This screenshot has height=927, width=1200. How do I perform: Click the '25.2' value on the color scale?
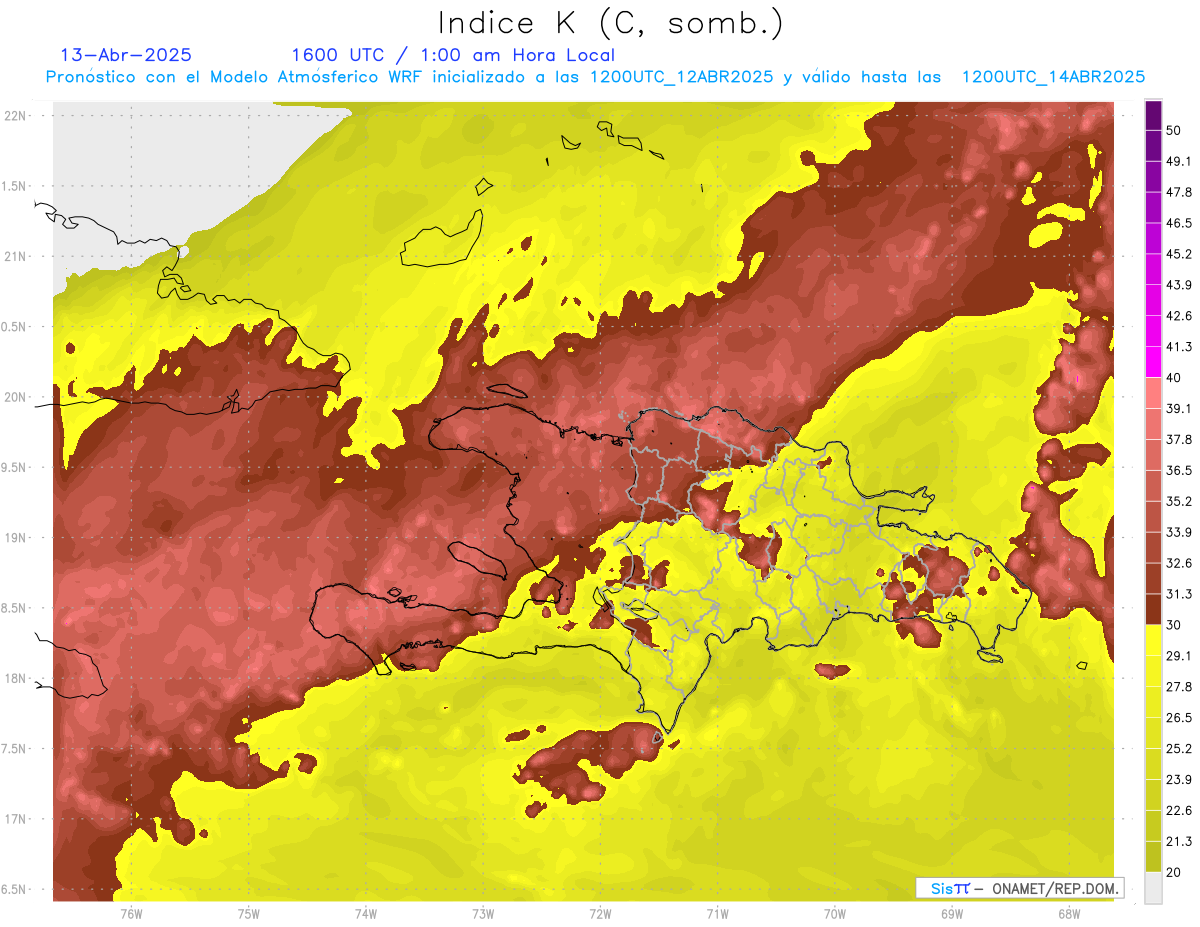point(1178,749)
